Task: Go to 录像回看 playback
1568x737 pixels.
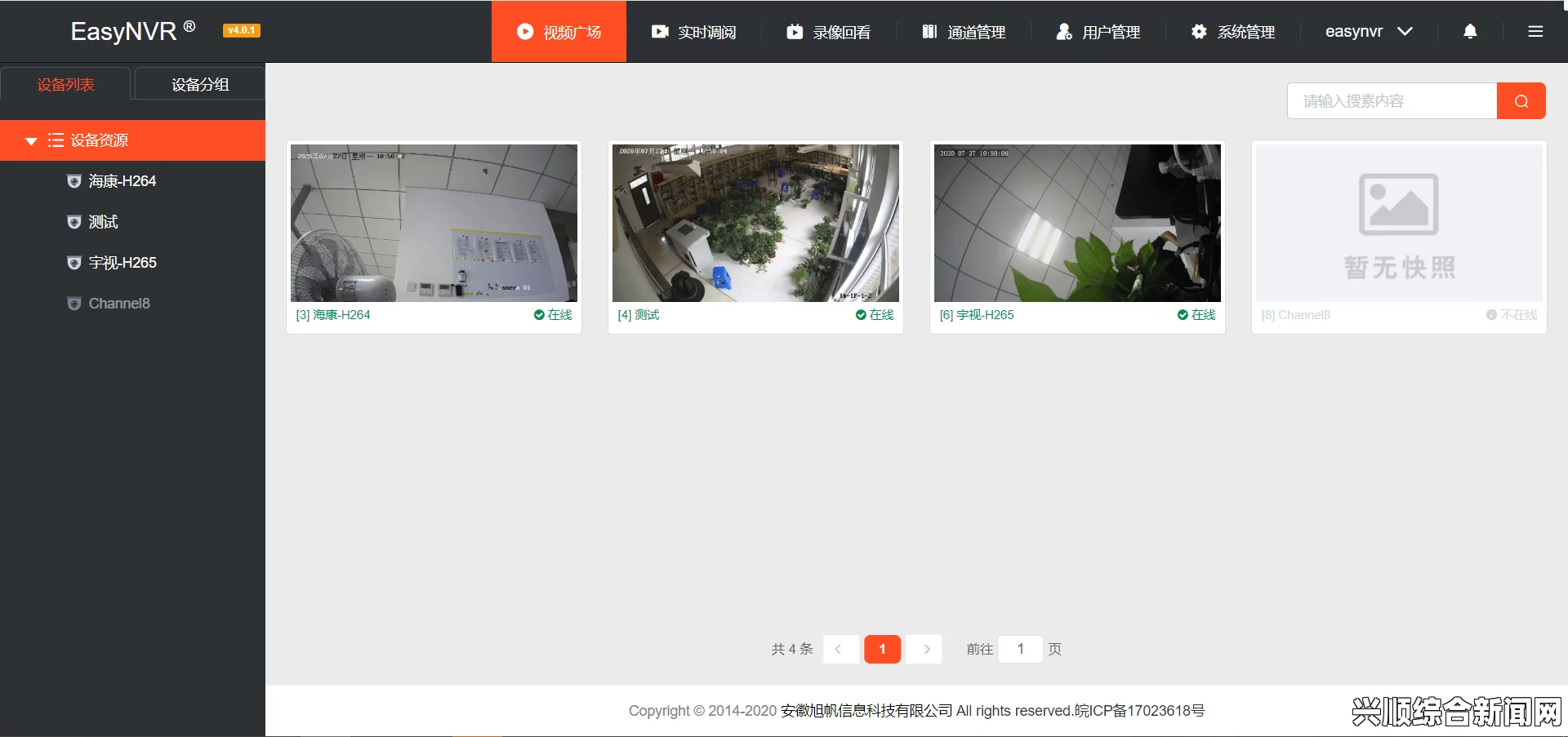Action: [x=828, y=32]
